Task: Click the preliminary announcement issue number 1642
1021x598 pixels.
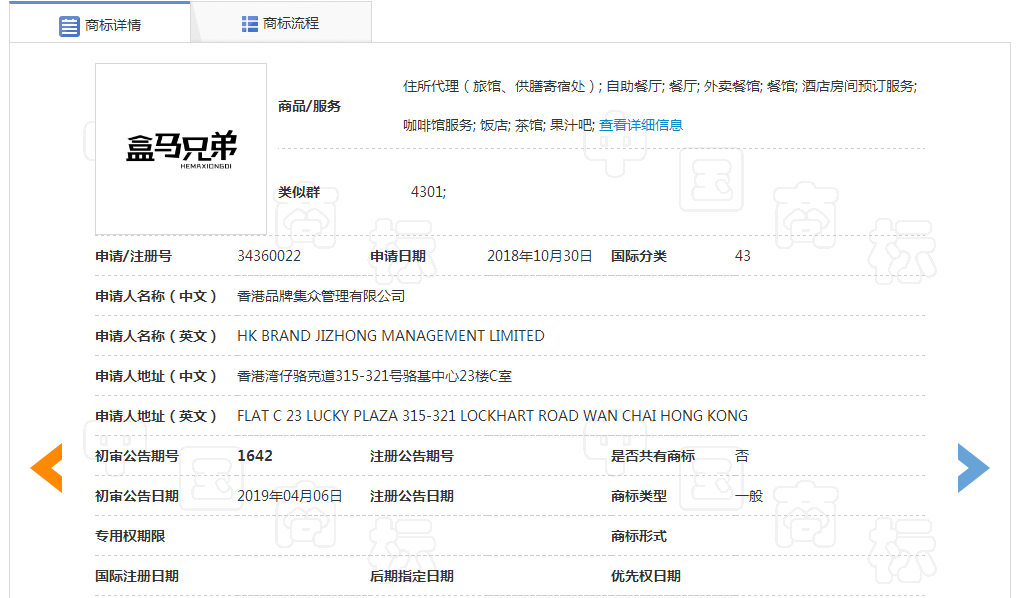Action: coord(255,456)
